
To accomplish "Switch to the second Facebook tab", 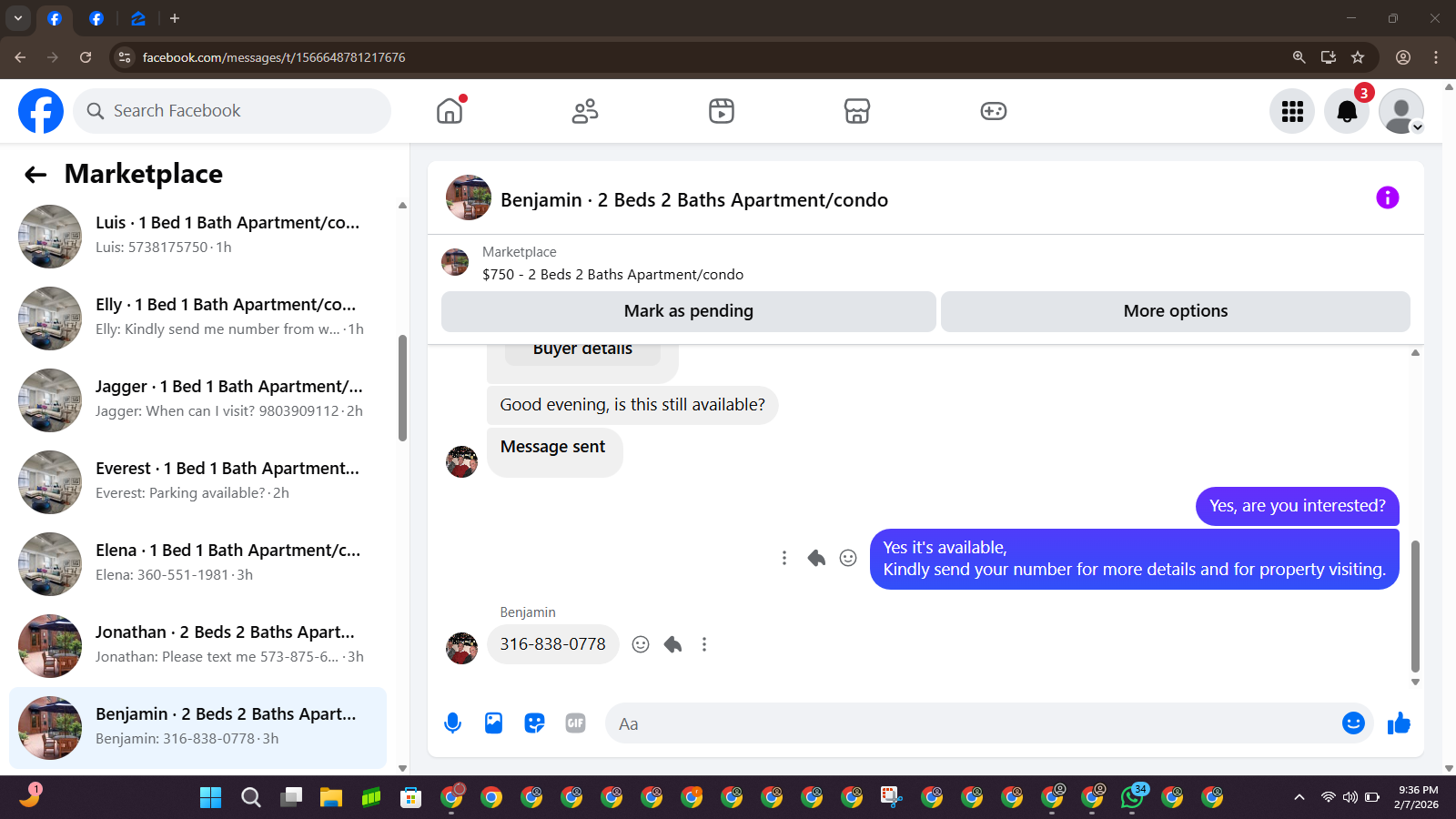I will point(96,18).
